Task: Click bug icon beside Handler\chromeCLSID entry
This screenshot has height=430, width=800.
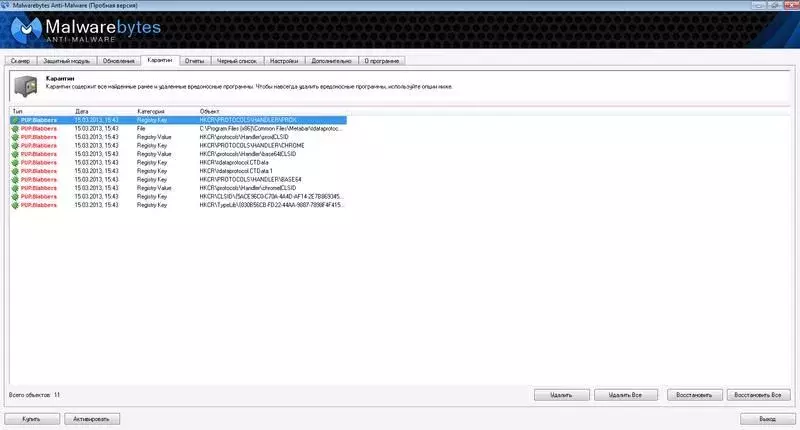Action: pos(15,188)
